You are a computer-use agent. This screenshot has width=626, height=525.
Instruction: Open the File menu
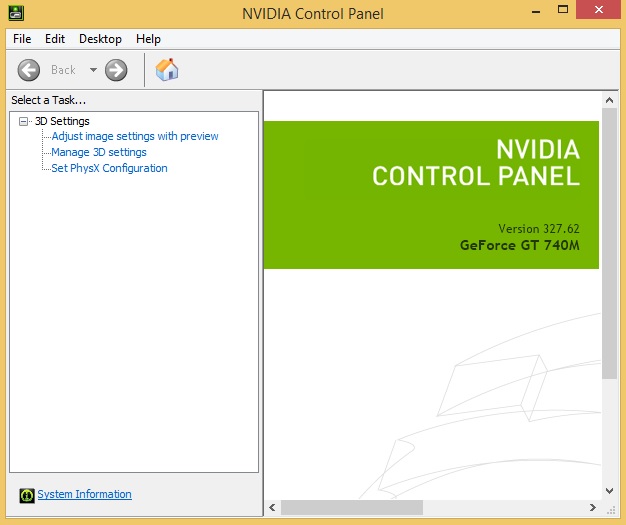pos(22,39)
